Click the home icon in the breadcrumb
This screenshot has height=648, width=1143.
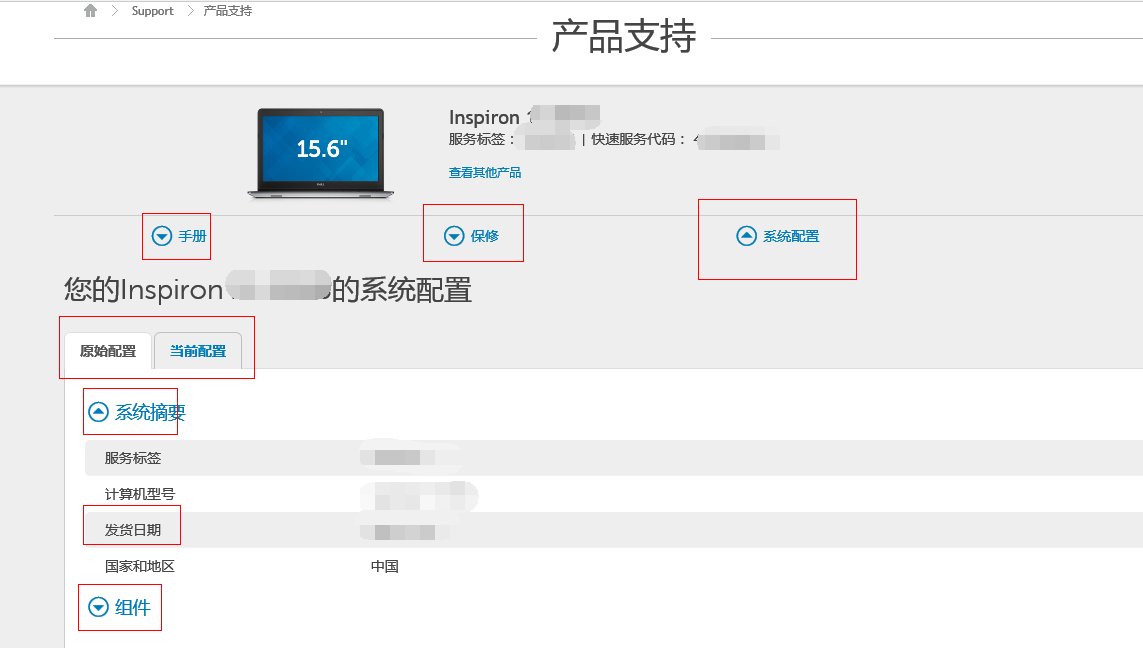pos(92,10)
